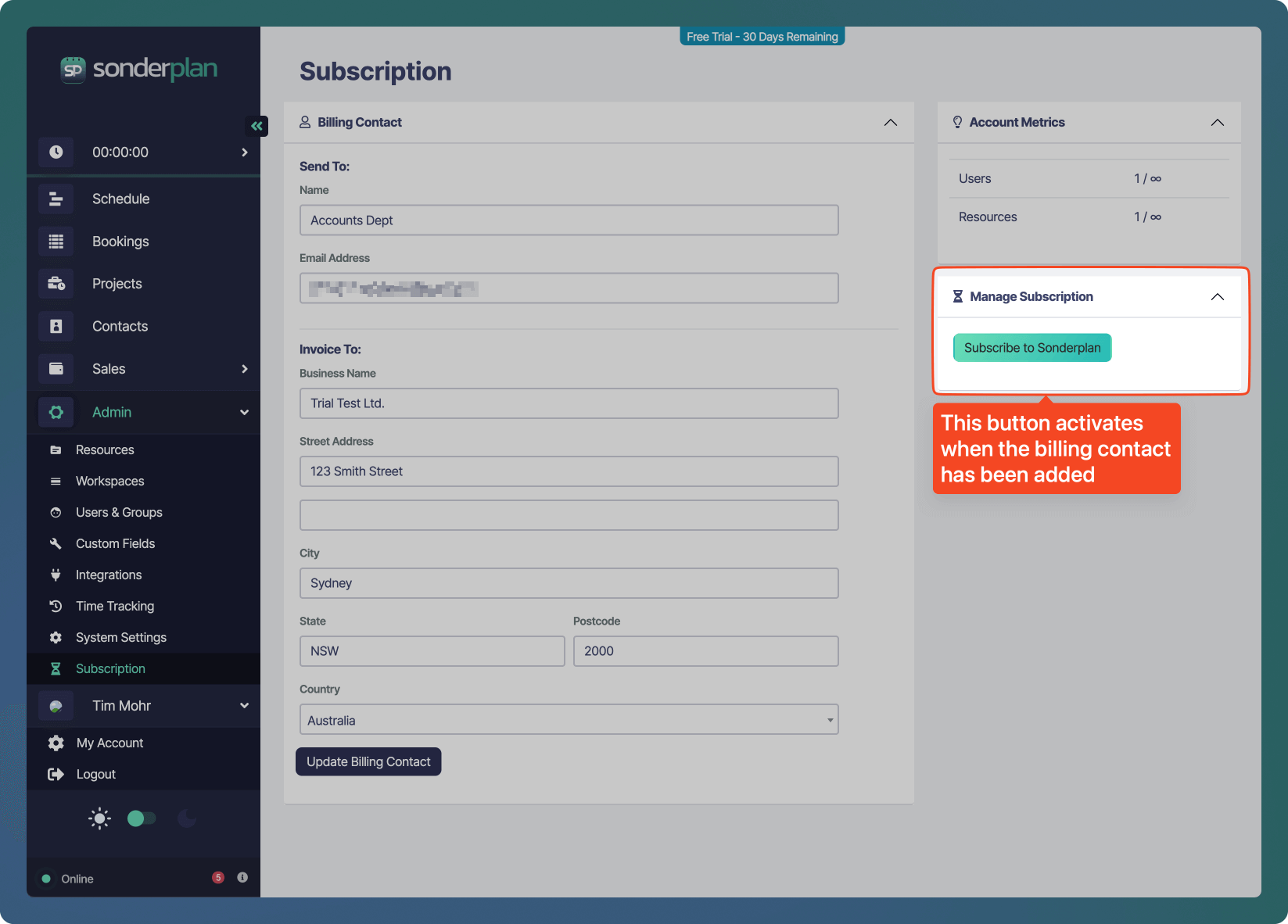Click the Subscription hourglass sidebar icon
The image size is (1288, 924).
click(x=56, y=669)
